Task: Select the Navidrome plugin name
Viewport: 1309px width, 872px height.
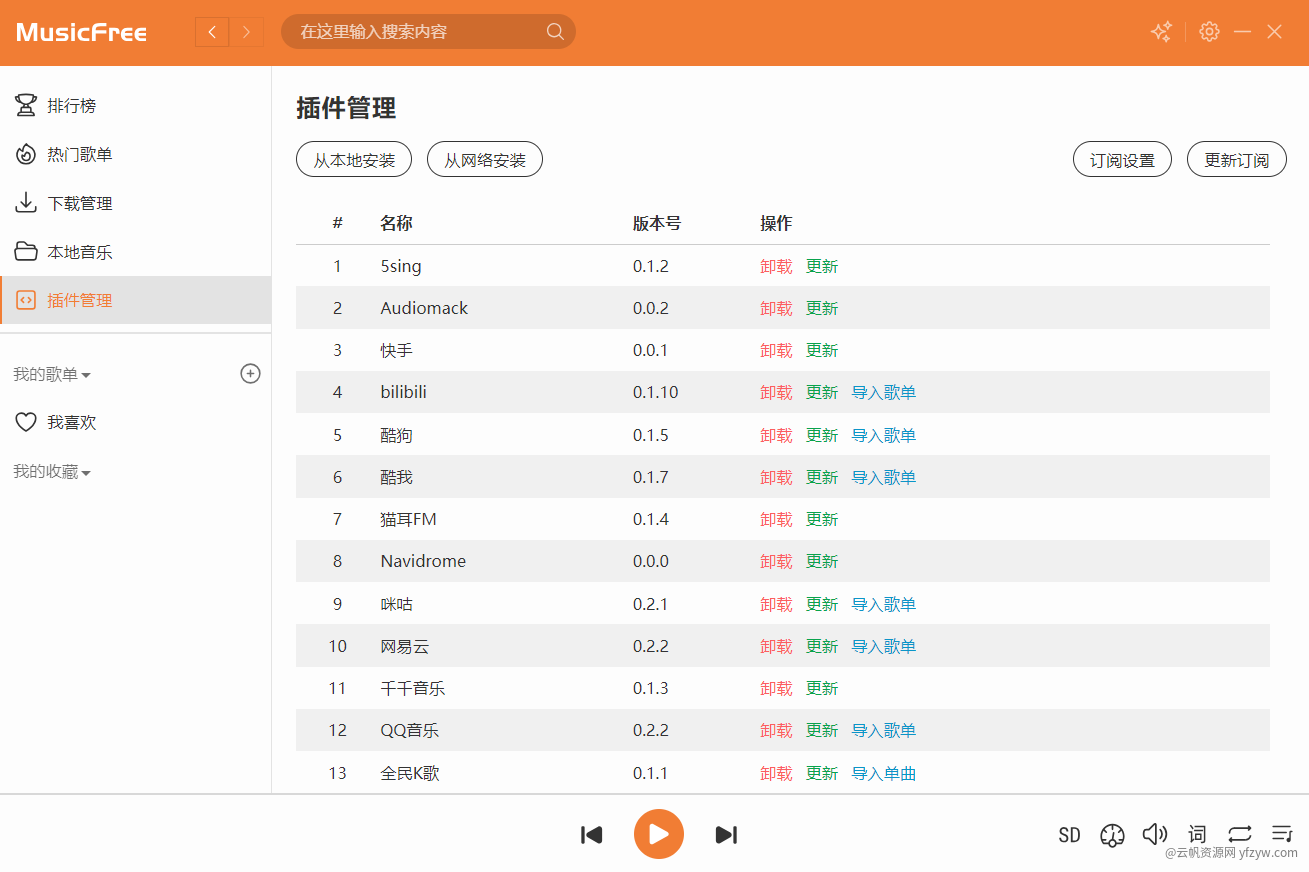Action: tap(423, 561)
